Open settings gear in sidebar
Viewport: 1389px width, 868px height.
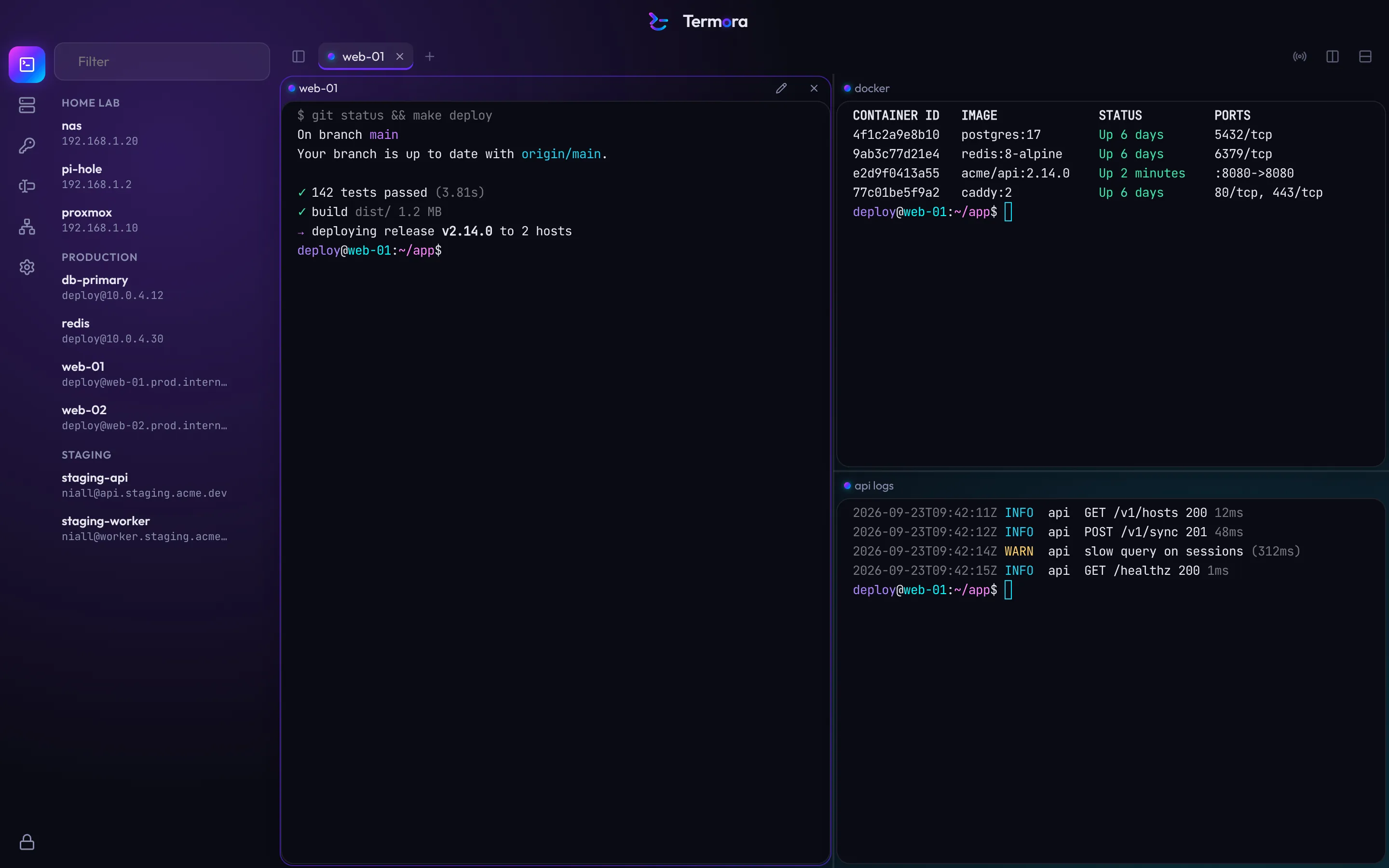coord(27,267)
